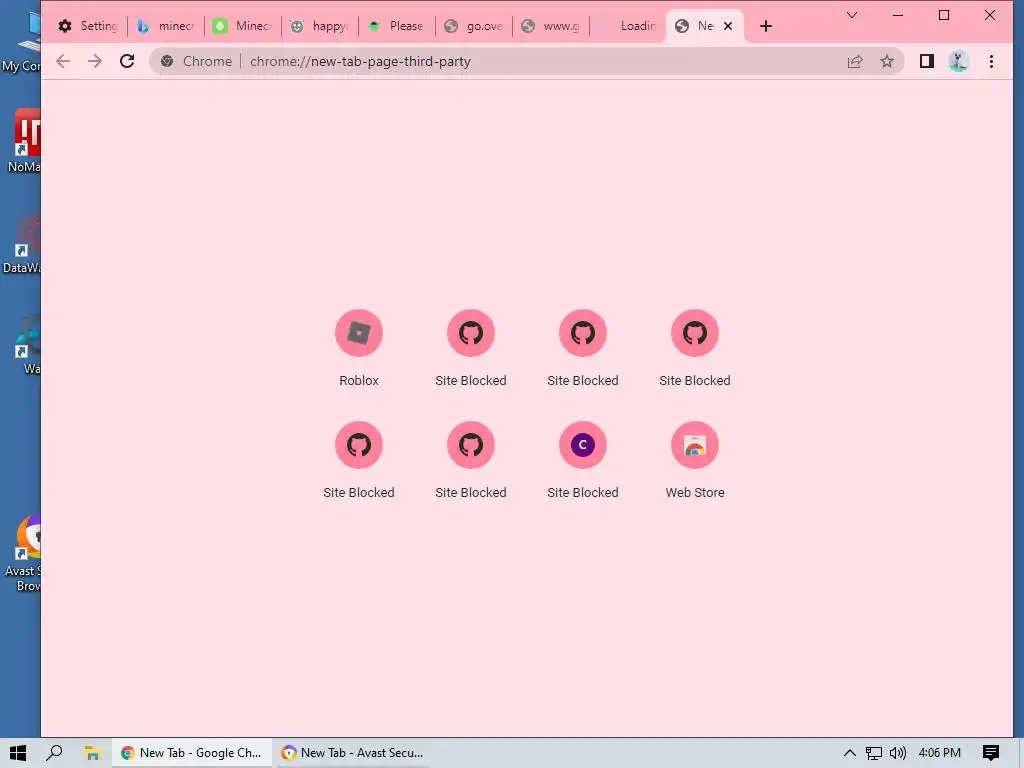The image size is (1024, 768).
Task: Open the network status tray icon
Action: coord(873,753)
